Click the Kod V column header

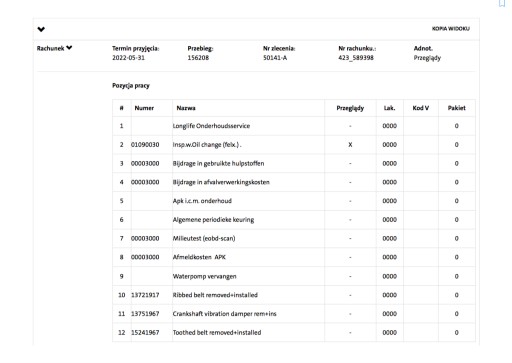(x=421, y=108)
